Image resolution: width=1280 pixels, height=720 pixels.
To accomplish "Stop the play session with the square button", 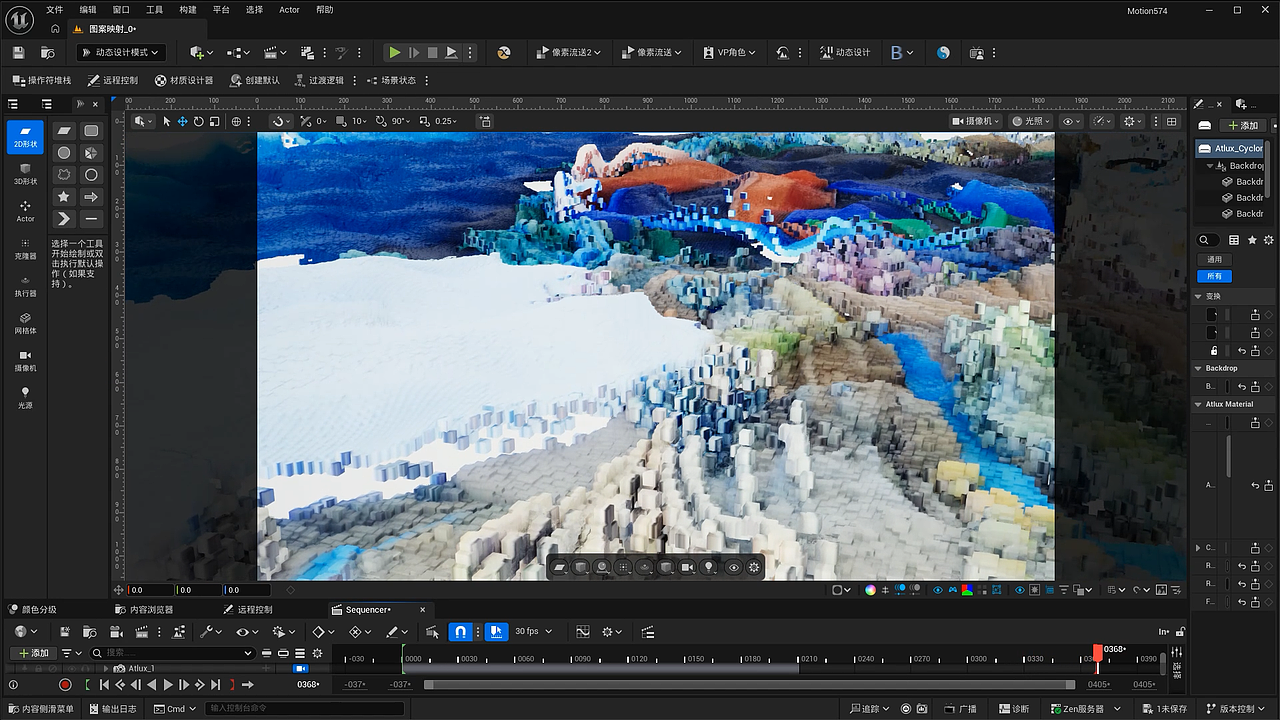I will (x=432, y=52).
